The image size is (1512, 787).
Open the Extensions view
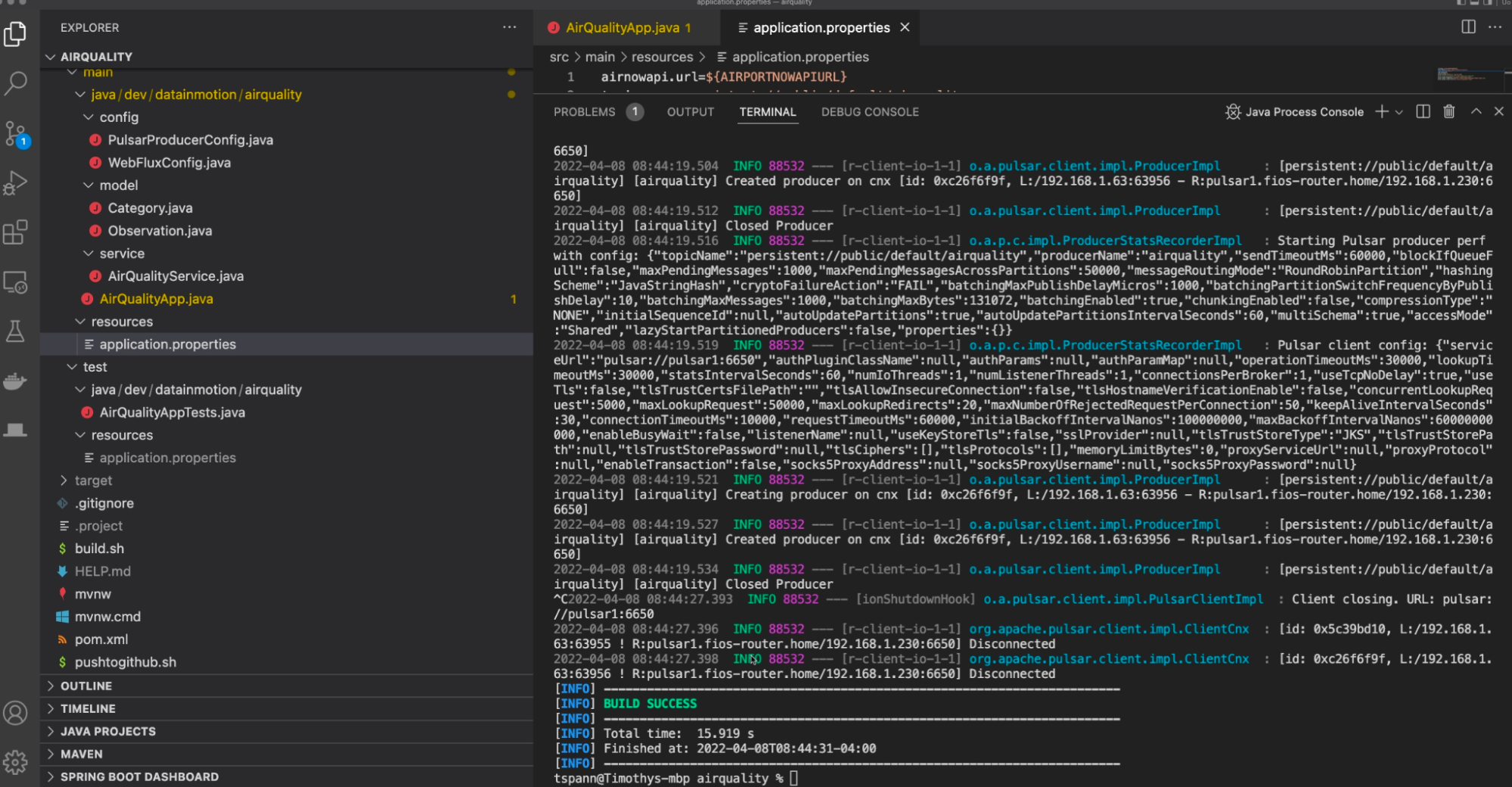[x=16, y=232]
